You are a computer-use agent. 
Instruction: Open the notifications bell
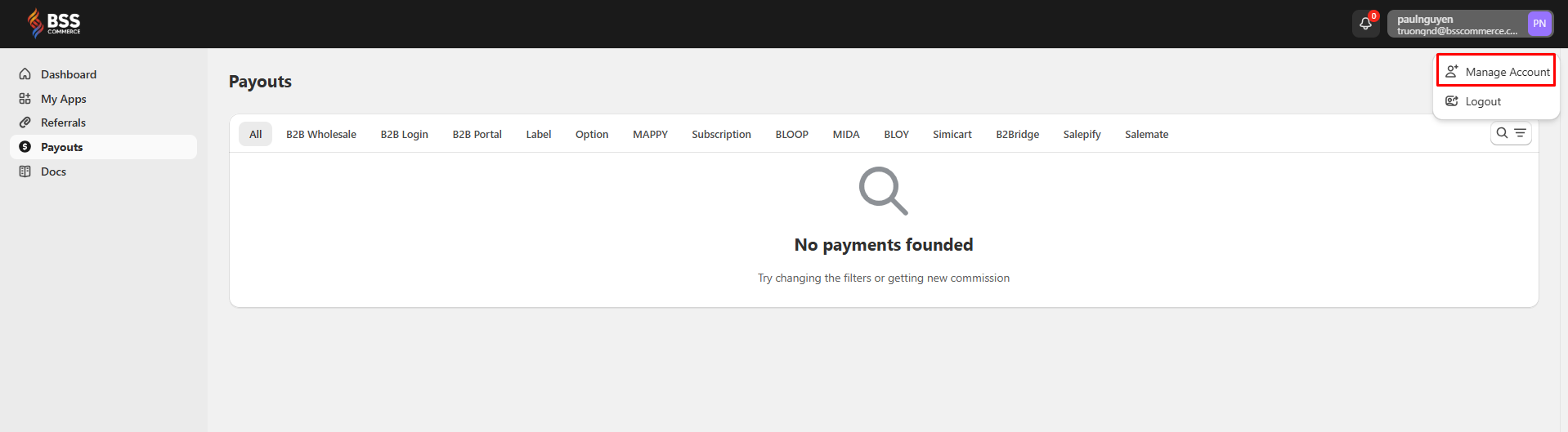pyautogui.click(x=1365, y=24)
